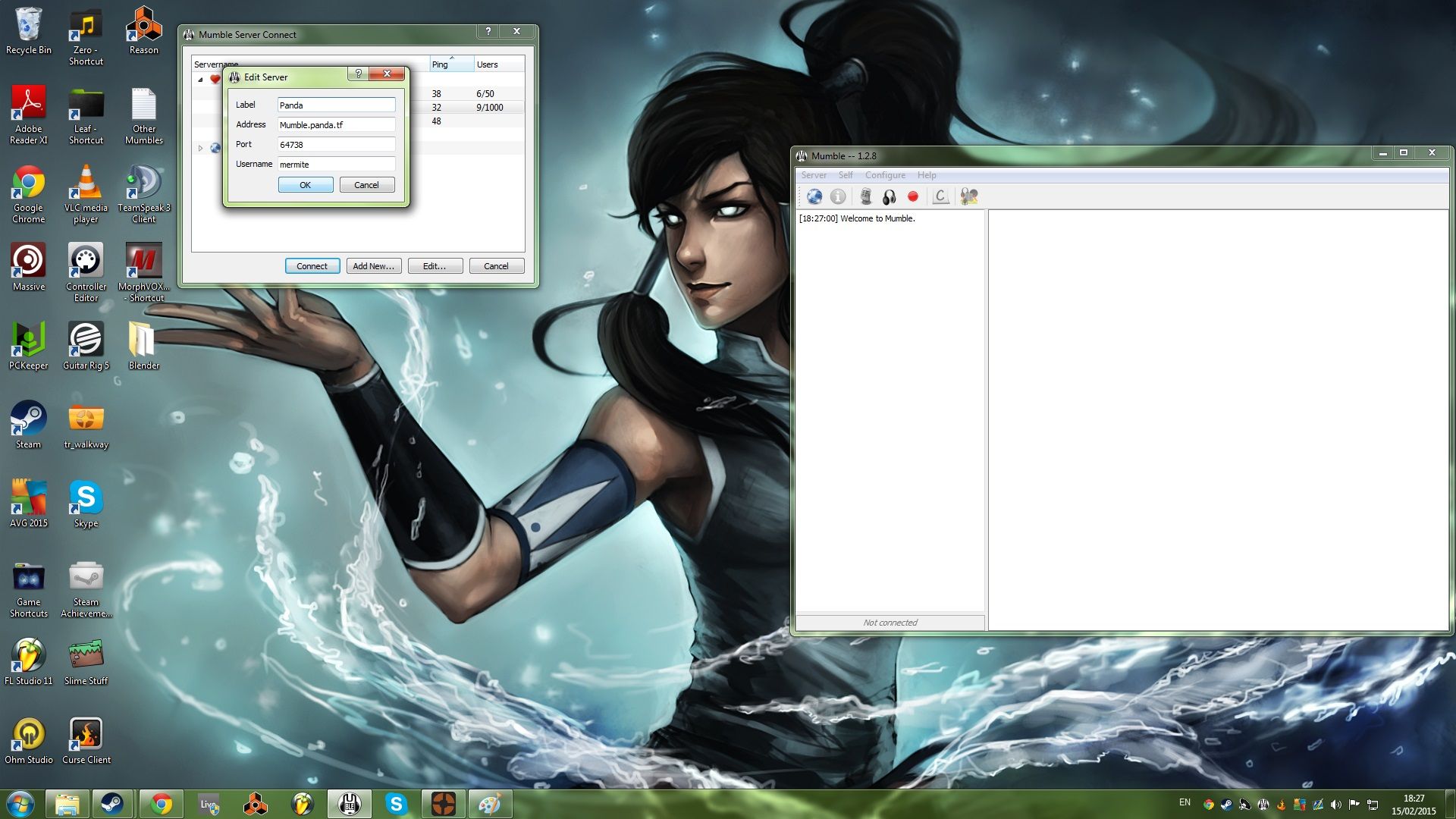Open the Configure menu
Image resolution: width=1456 pixels, height=819 pixels.
[885, 175]
